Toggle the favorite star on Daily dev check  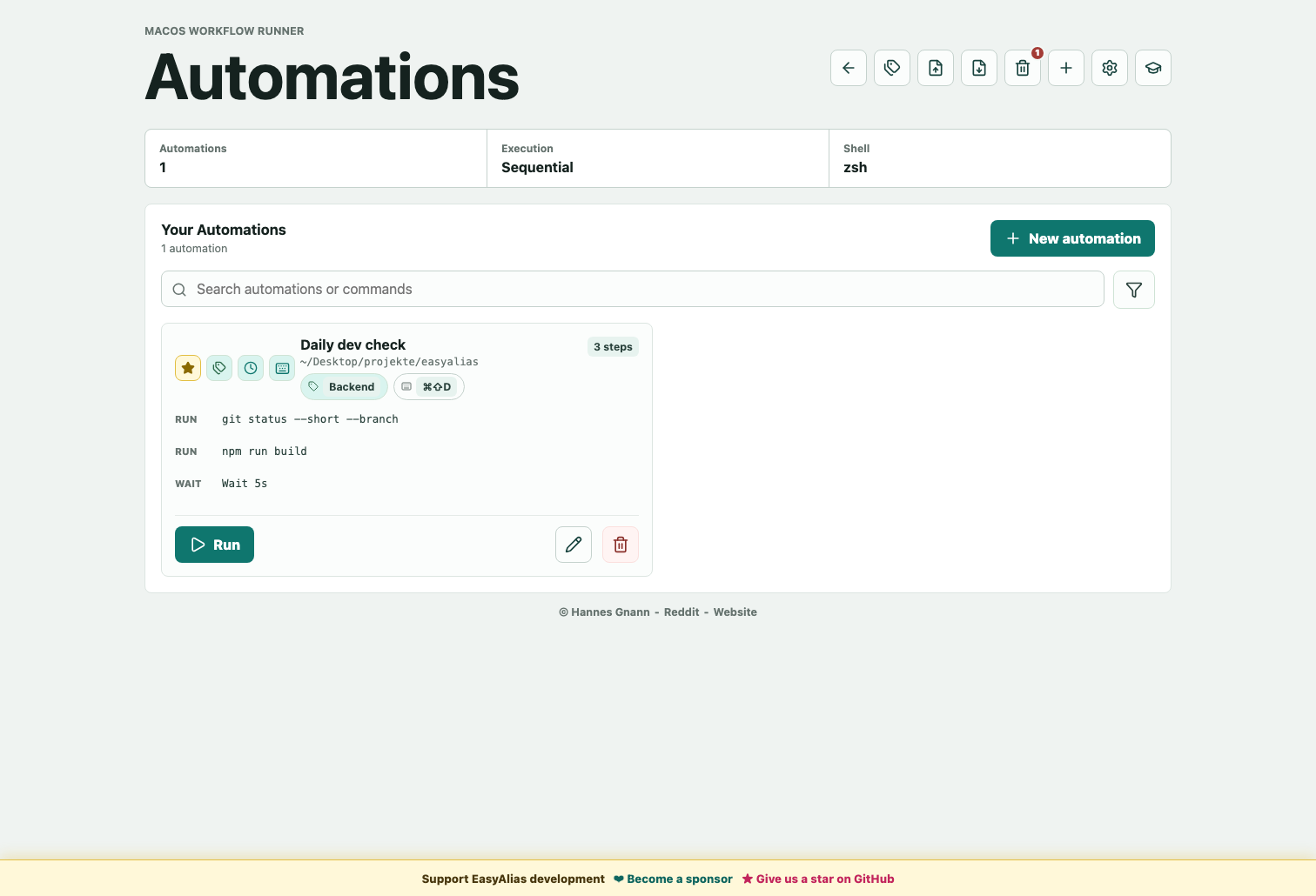(x=188, y=368)
